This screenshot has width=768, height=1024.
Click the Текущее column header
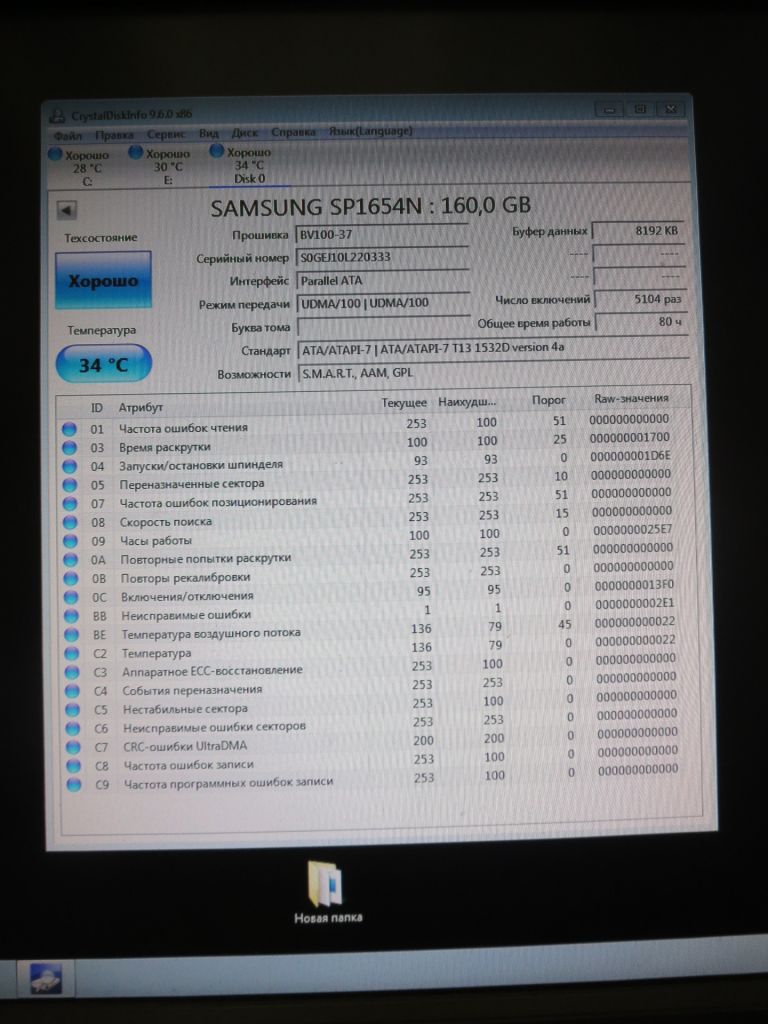click(x=404, y=403)
